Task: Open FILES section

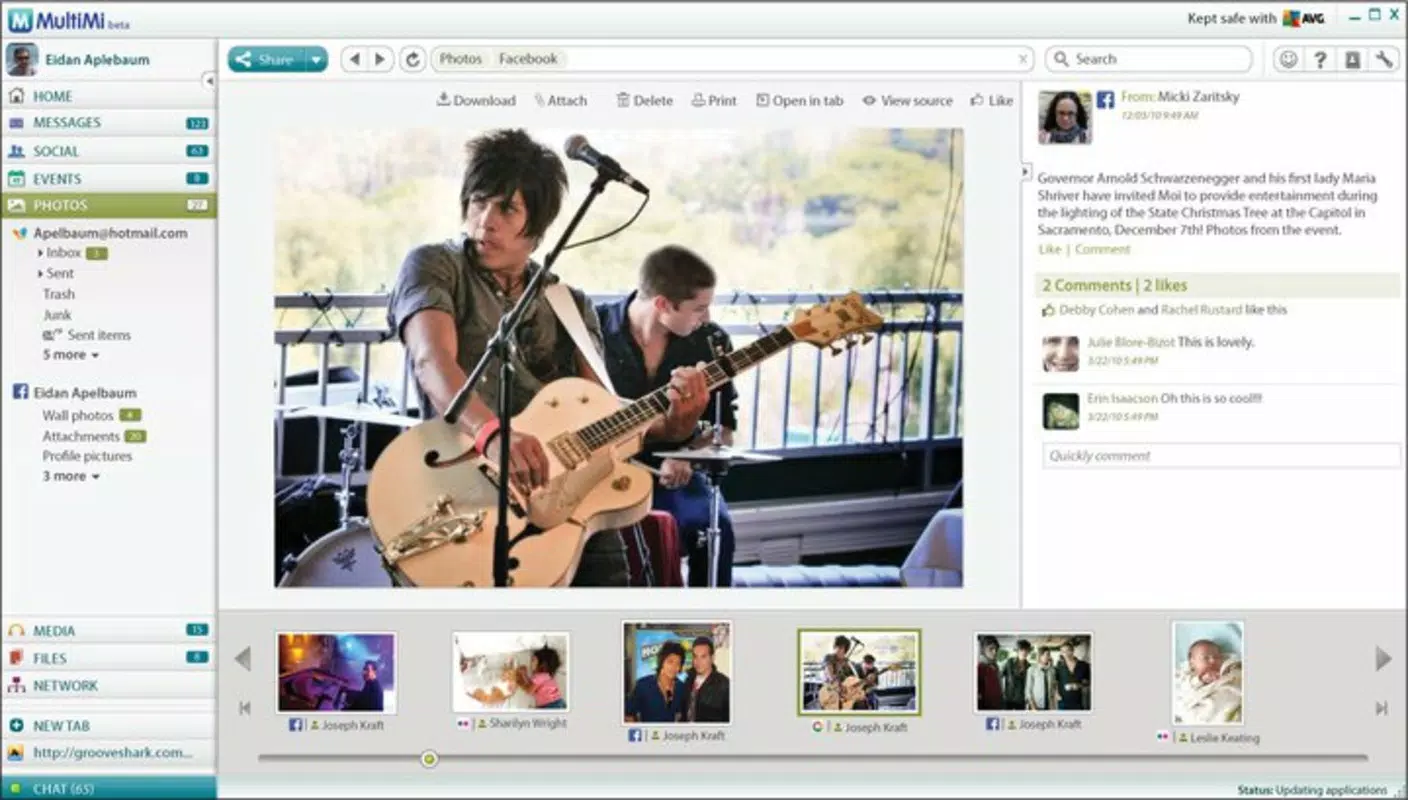Action: click(x=108, y=658)
